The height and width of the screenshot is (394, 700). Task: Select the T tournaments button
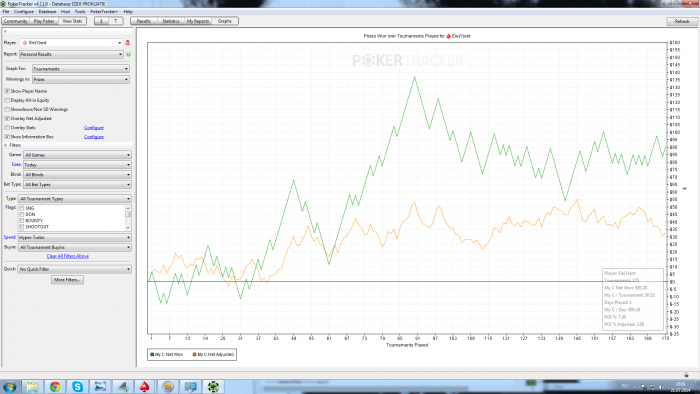click(116, 21)
